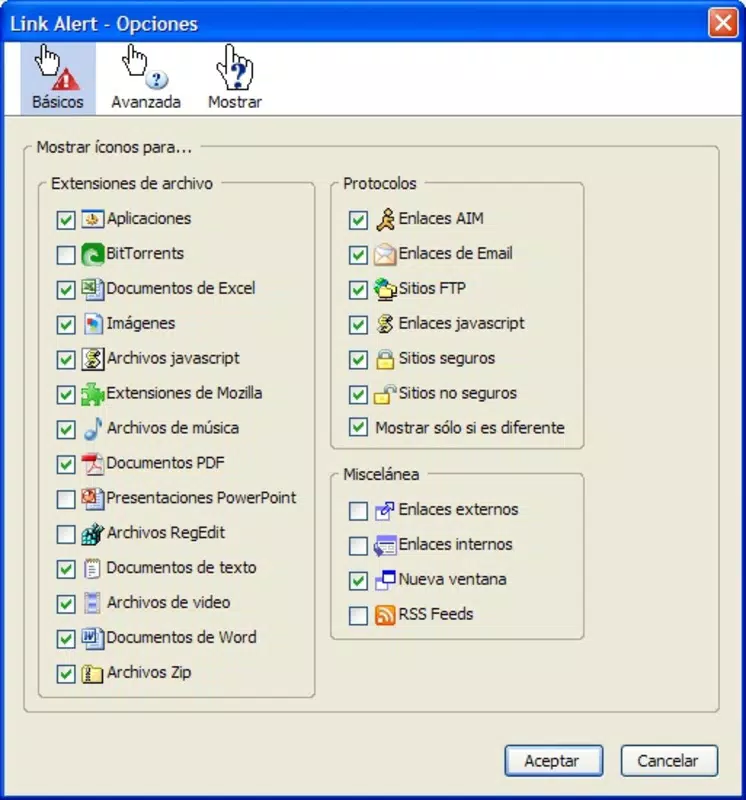Image resolution: width=746 pixels, height=800 pixels.
Task: Uncheck the Archivos de música checkbox
Action: [66, 430]
